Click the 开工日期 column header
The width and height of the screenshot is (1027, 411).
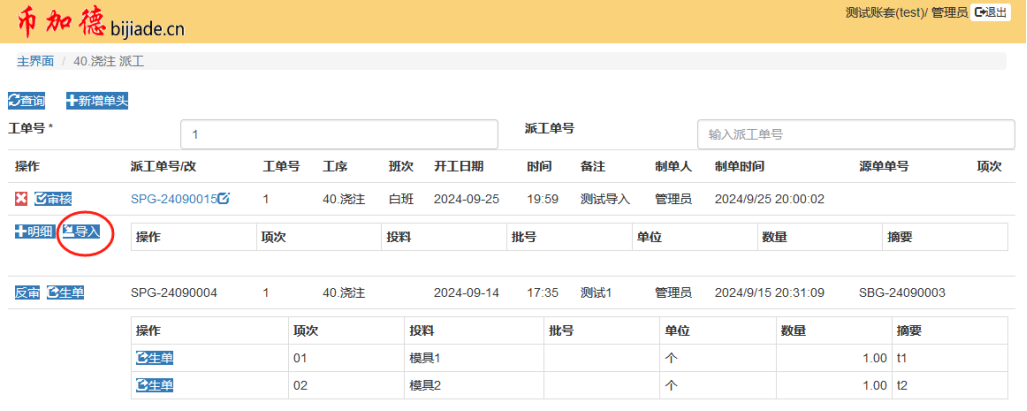coord(458,166)
